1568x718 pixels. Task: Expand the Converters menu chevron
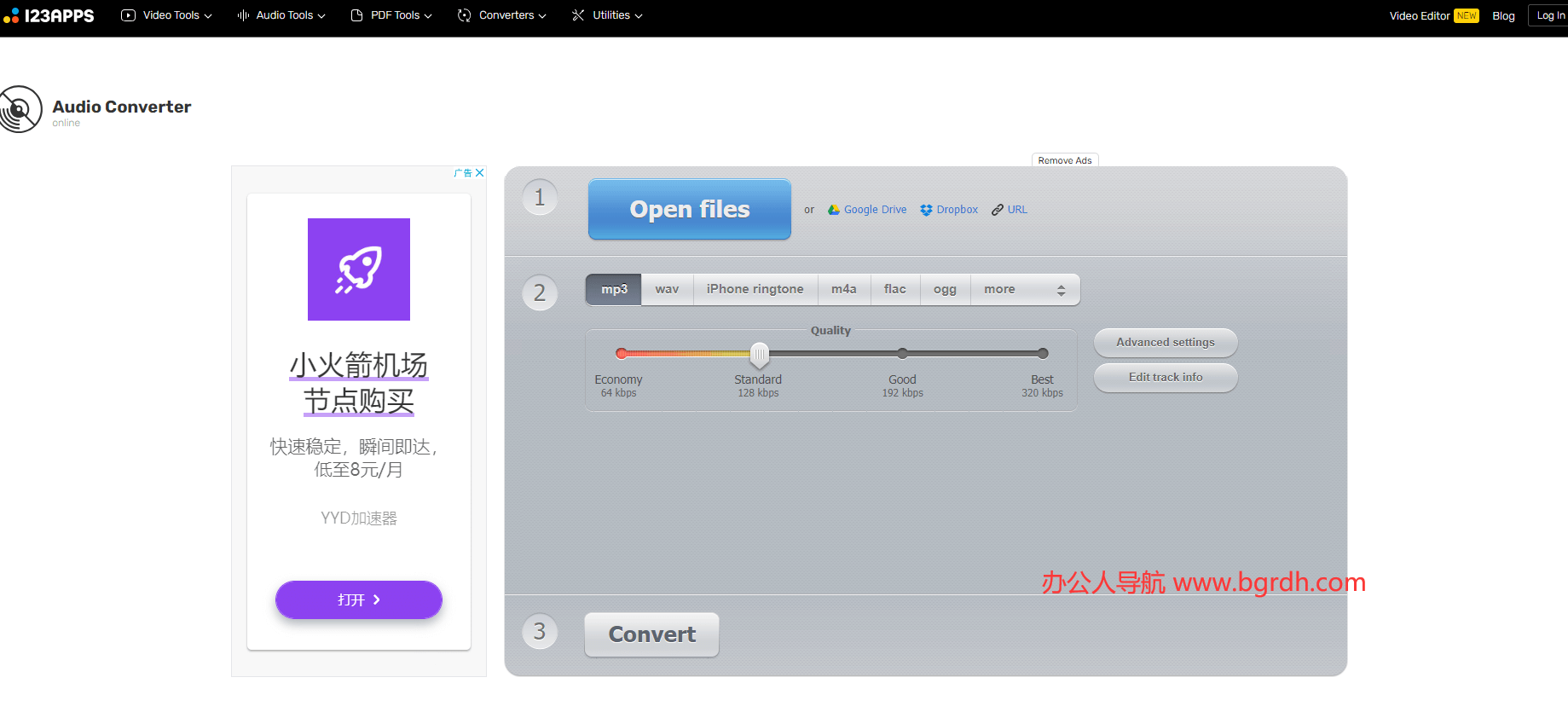click(542, 16)
